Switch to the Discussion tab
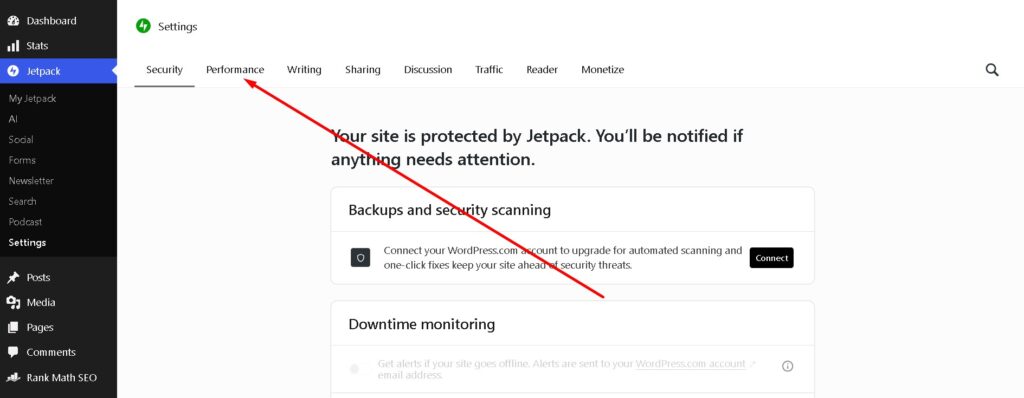1024x398 pixels. 428,70
